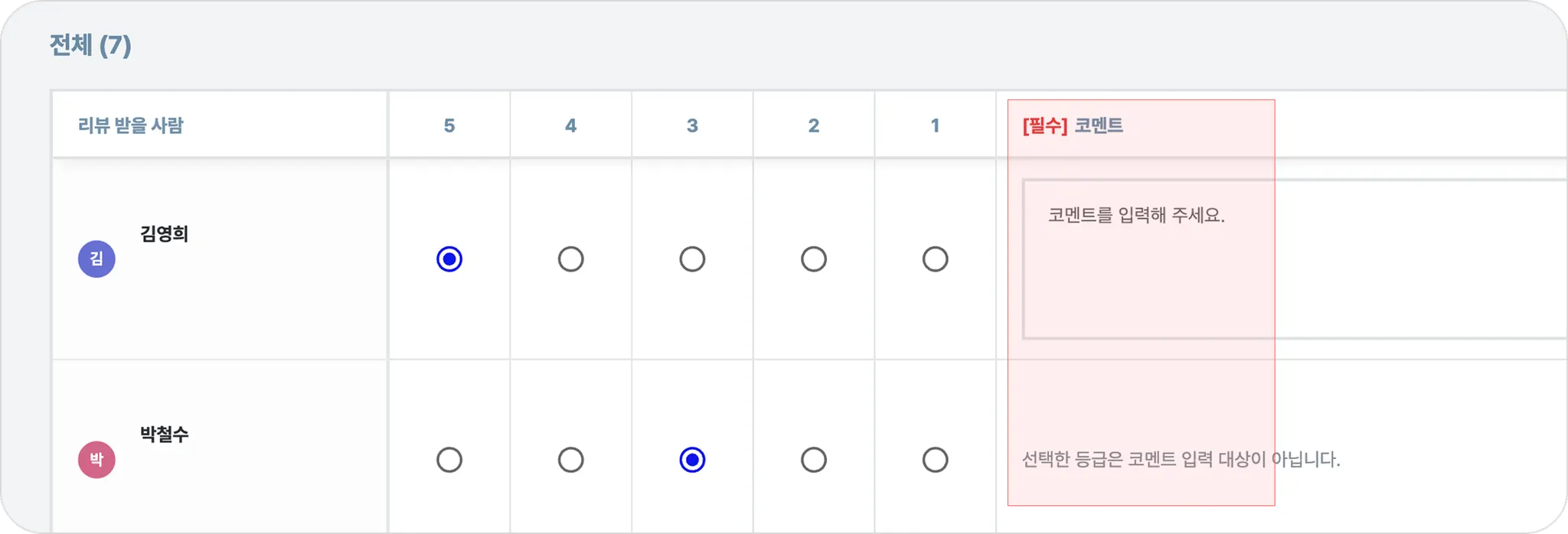Select rating 5 for 김영희
This screenshot has width=1568, height=534.
tap(449, 259)
